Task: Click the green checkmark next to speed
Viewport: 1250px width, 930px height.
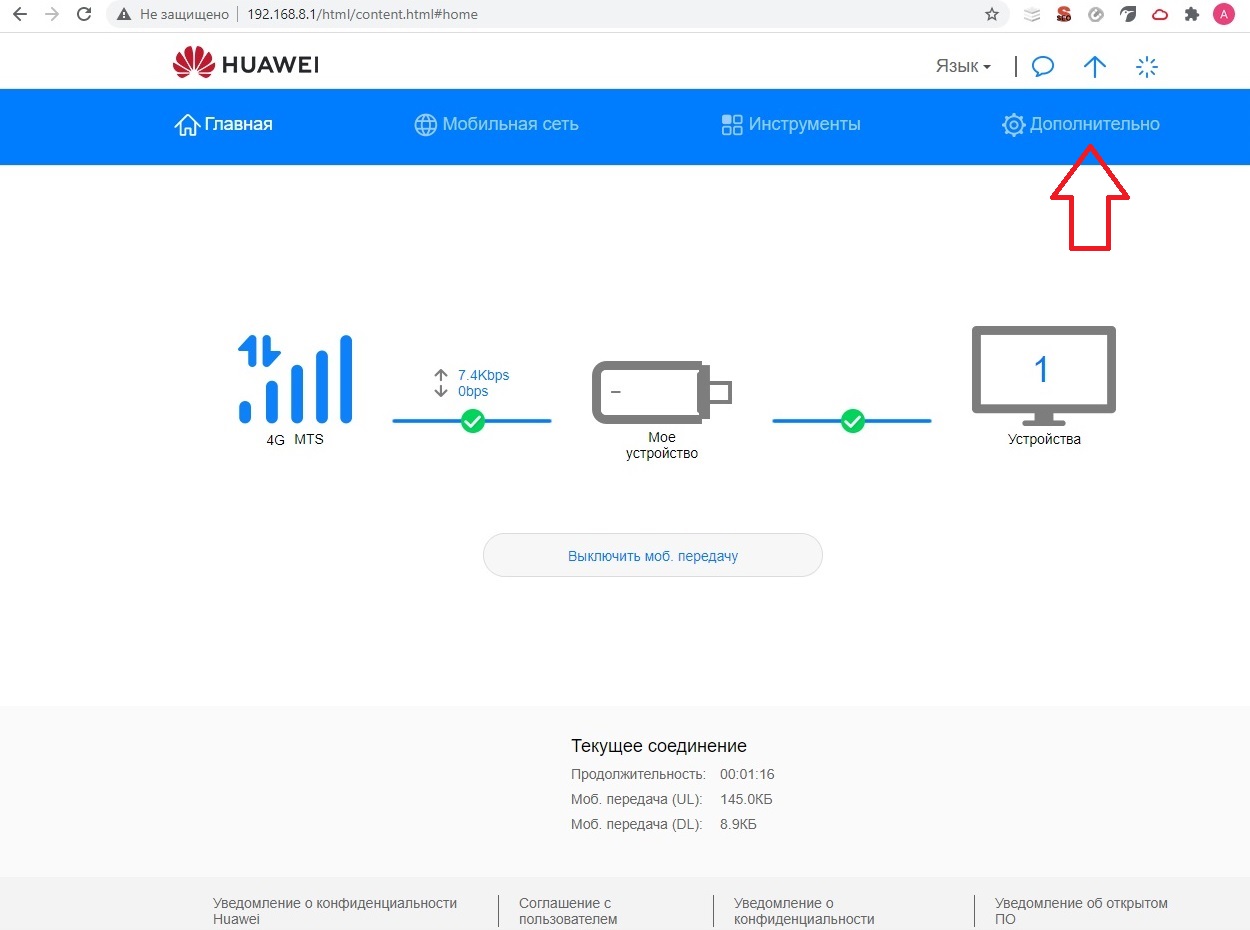Action: pos(473,421)
